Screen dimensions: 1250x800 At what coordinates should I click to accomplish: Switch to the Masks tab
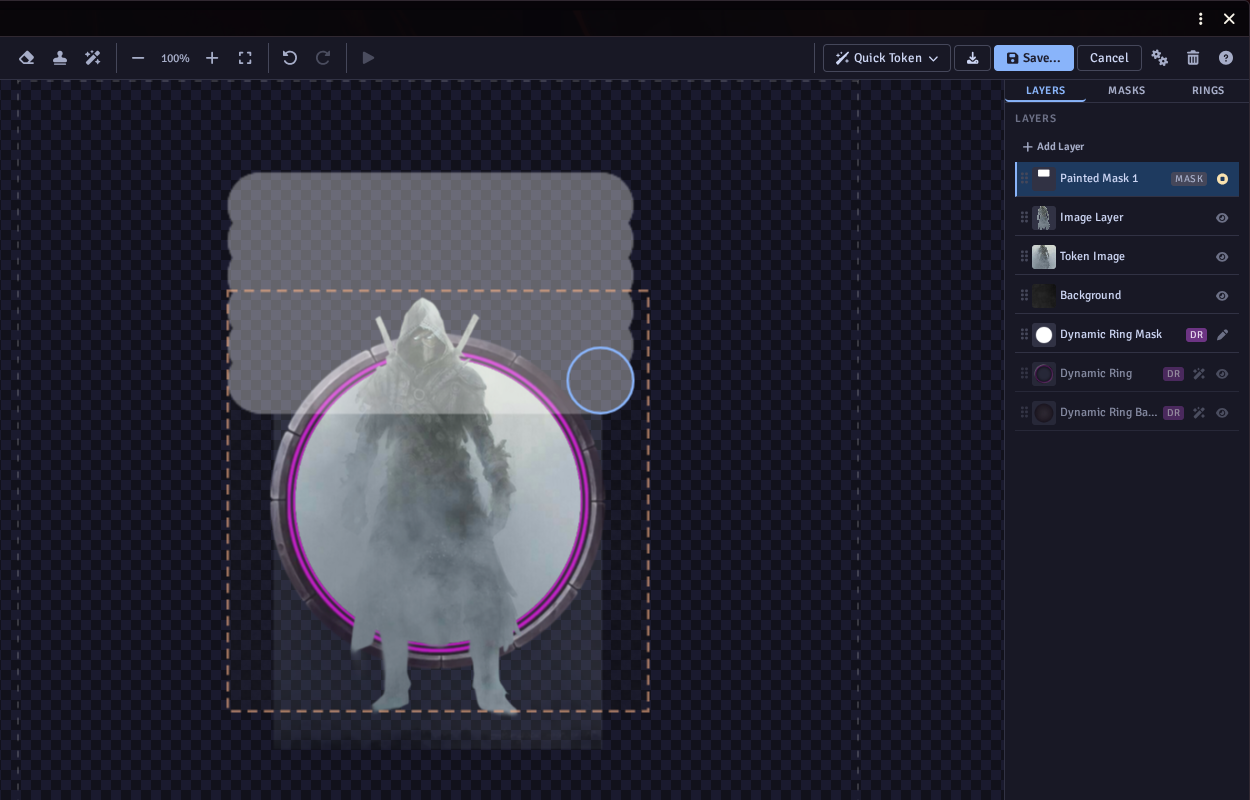click(1127, 90)
